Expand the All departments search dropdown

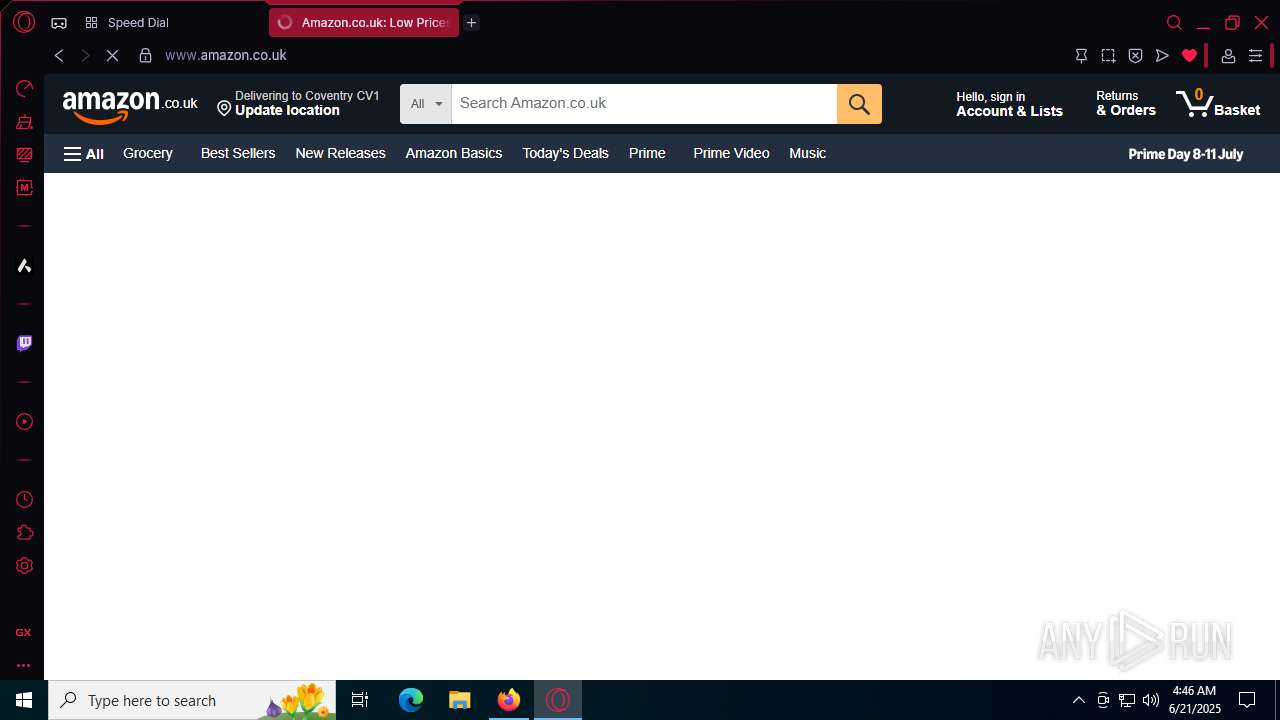(426, 104)
